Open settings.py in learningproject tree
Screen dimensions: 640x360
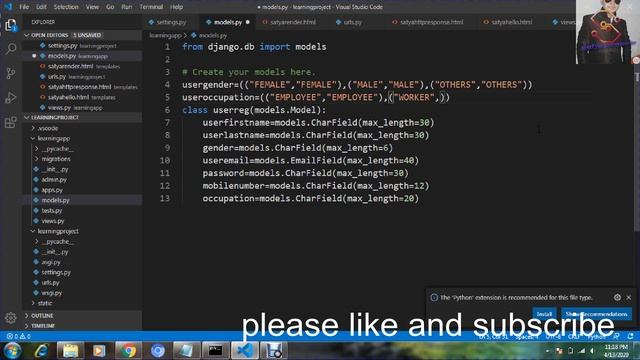click(56, 272)
